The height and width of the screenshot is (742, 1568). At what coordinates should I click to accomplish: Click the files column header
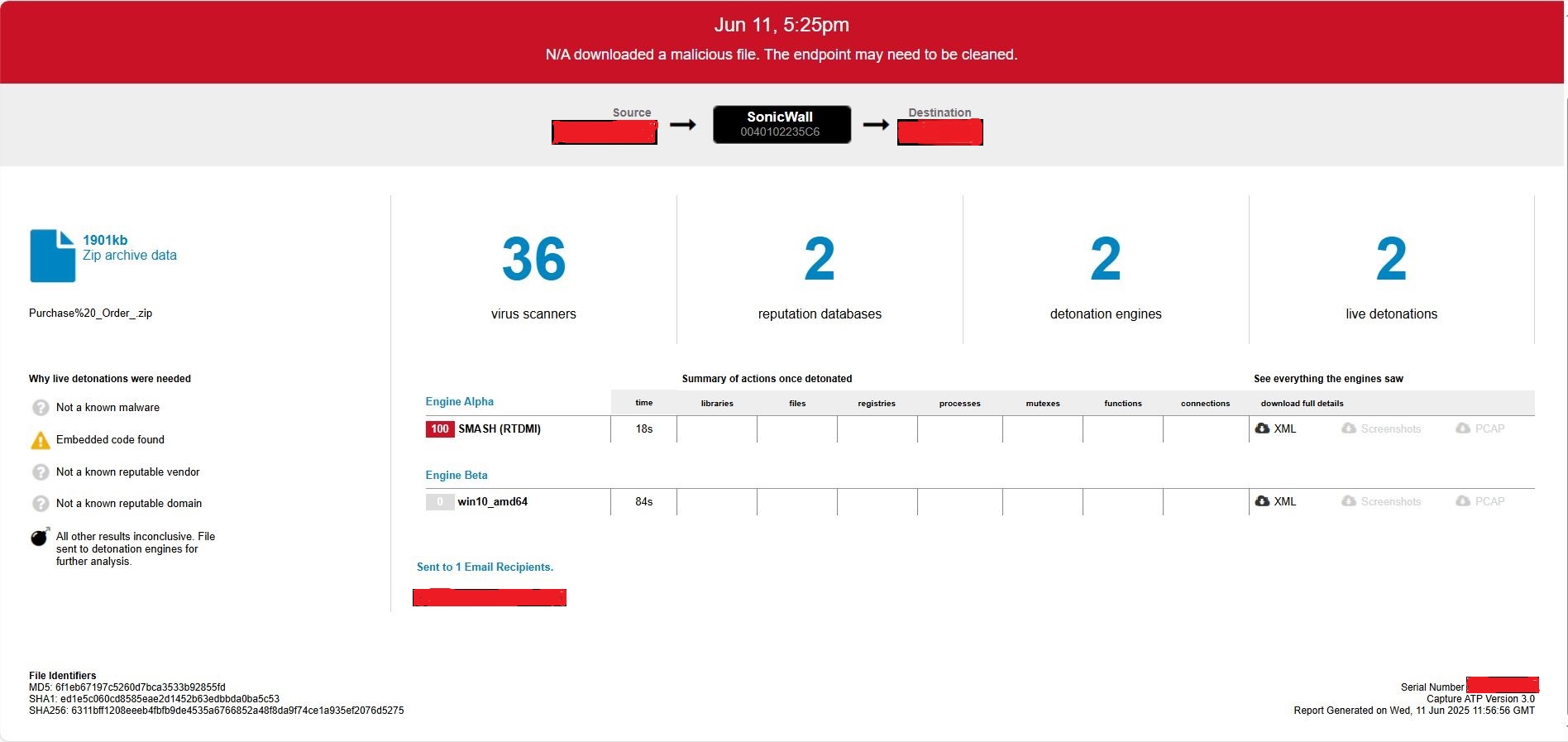pos(797,404)
